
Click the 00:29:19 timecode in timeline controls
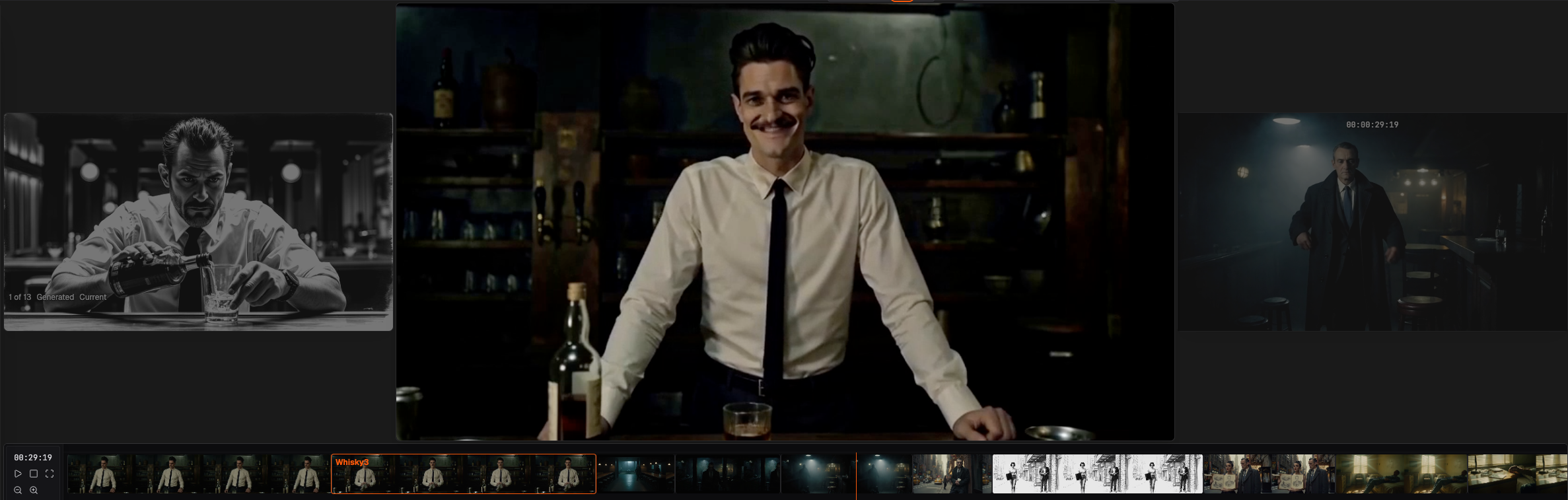(x=33, y=458)
